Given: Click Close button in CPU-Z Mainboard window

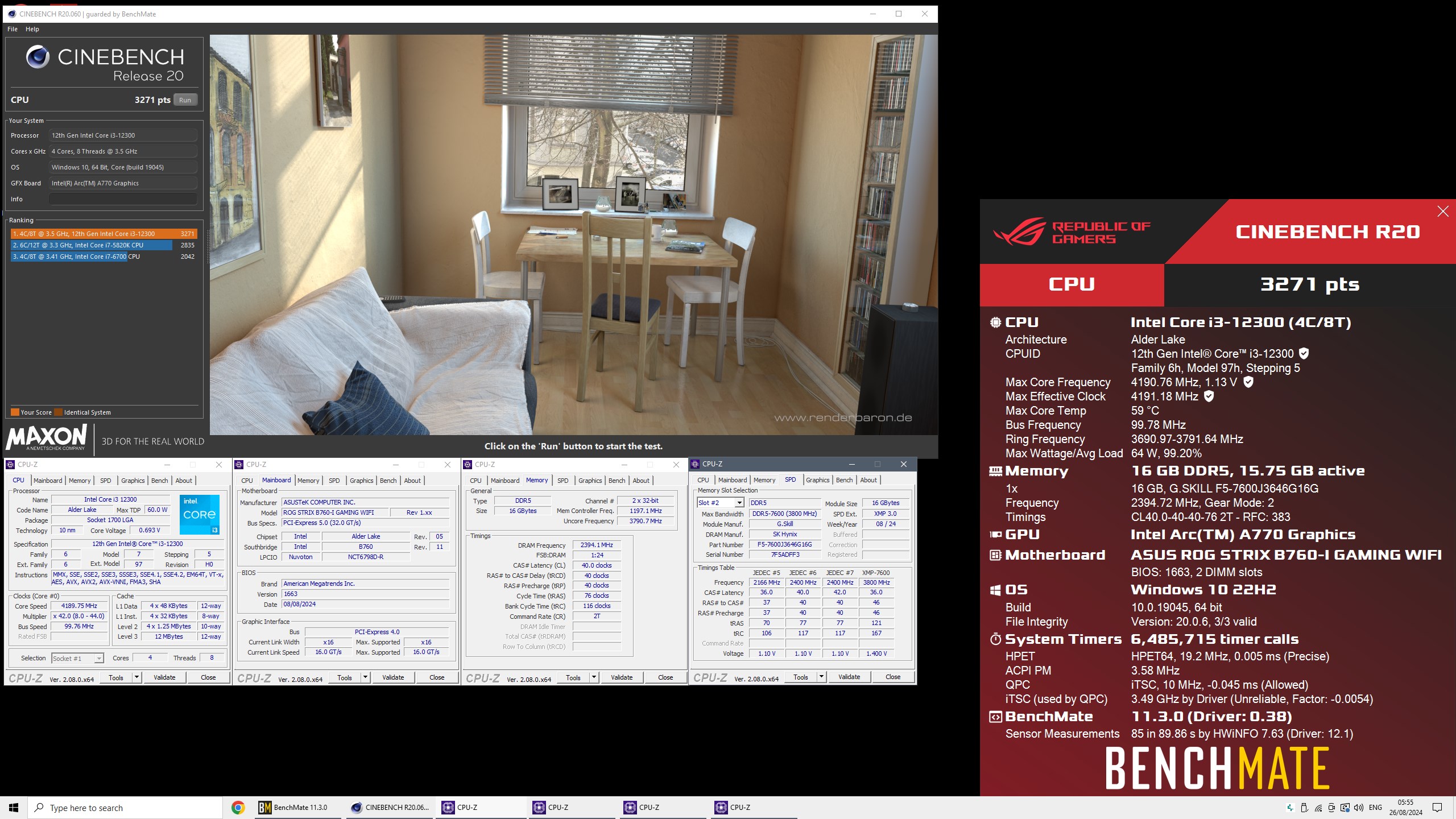Looking at the screenshot, I should [437, 677].
